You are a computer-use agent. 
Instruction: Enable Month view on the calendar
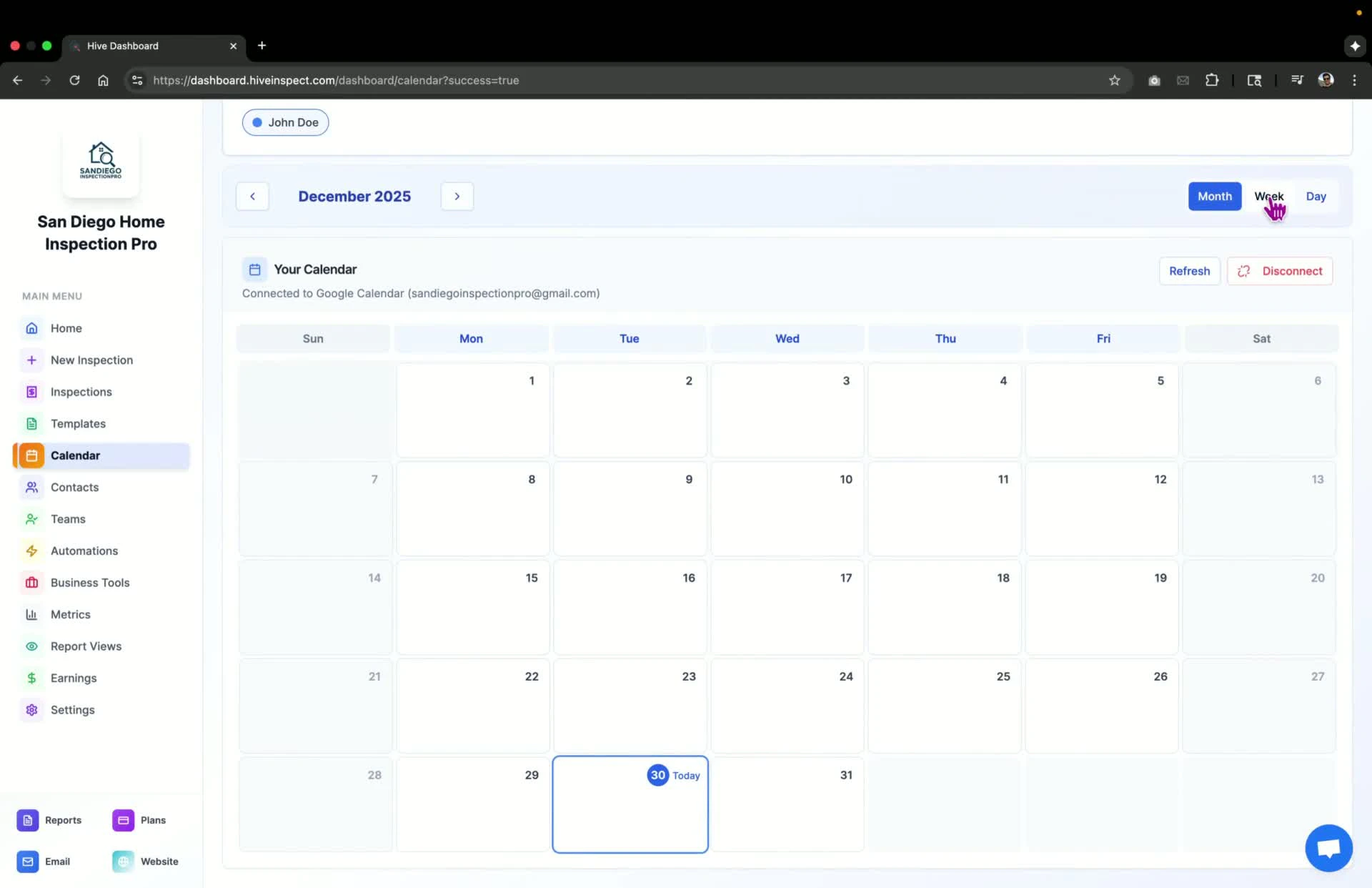coord(1214,196)
